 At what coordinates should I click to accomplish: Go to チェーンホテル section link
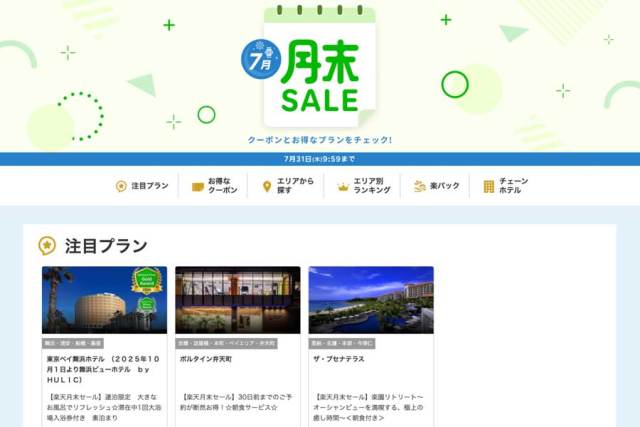coord(506,186)
